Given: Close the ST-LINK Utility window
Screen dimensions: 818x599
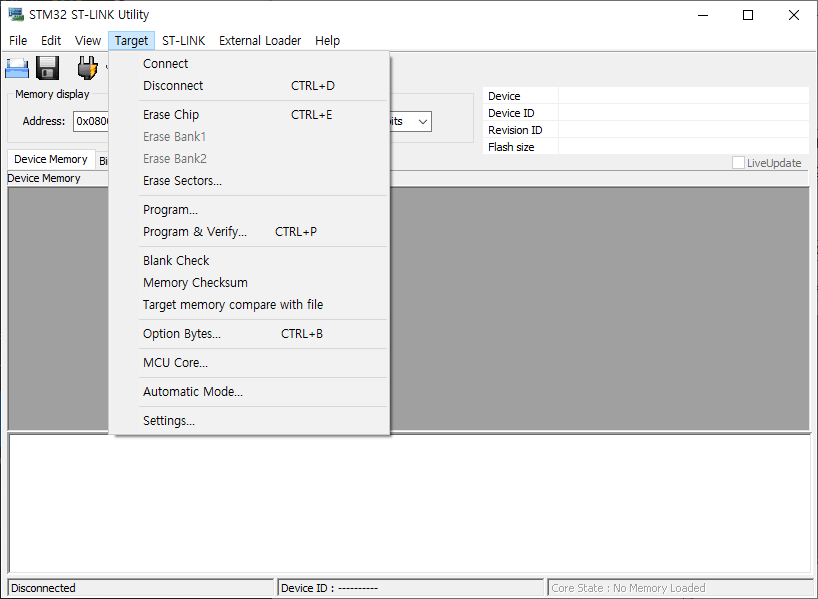Looking at the screenshot, I should click(793, 15).
